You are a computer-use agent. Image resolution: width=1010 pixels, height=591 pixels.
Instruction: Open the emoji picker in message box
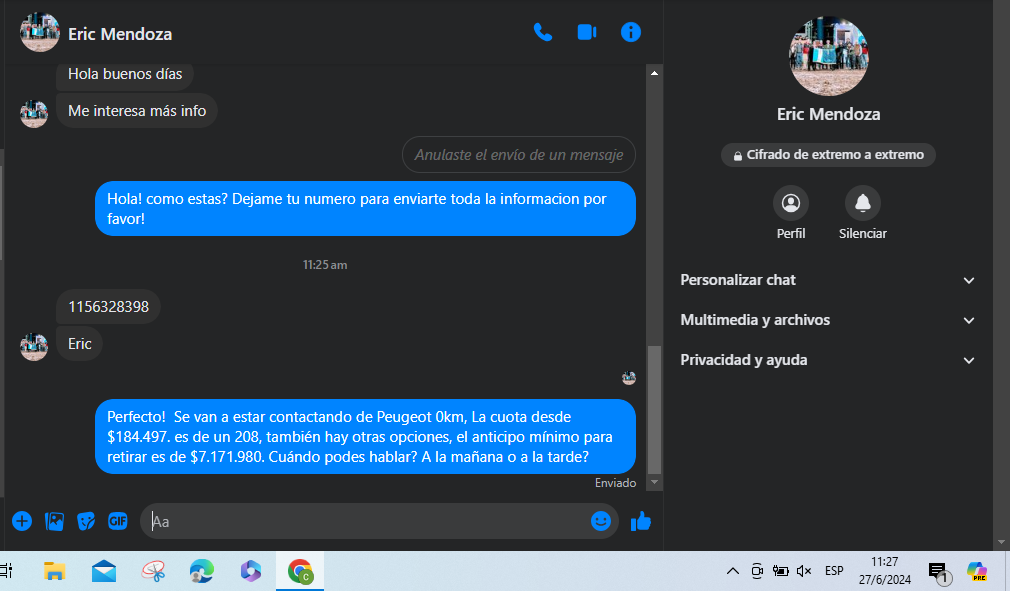tap(600, 521)
